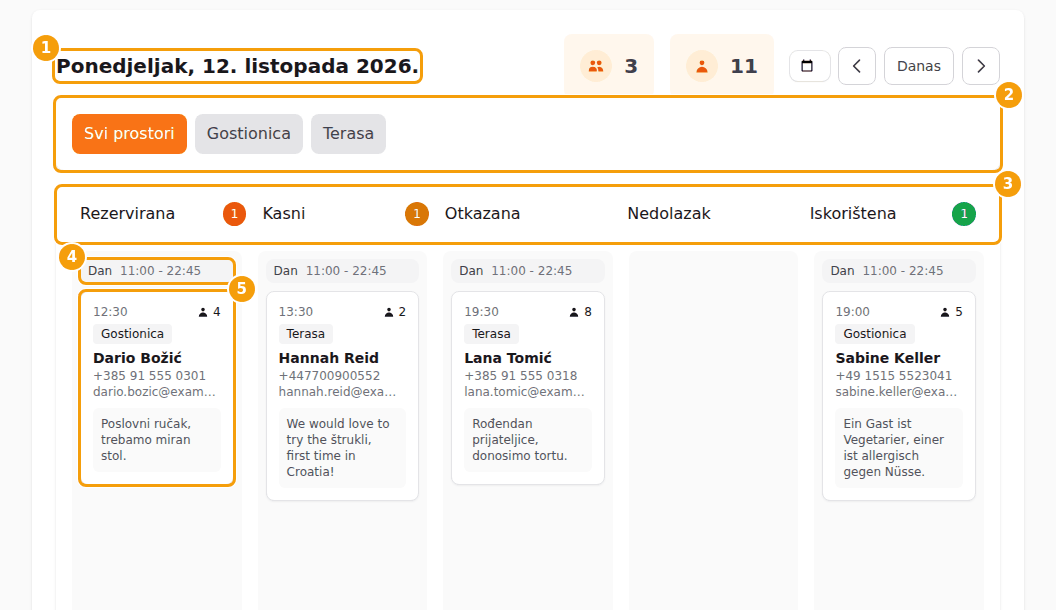Screen dimensions: 1056x610
Task: Click phone number +447700900552
Action: (x=329, y=376)
